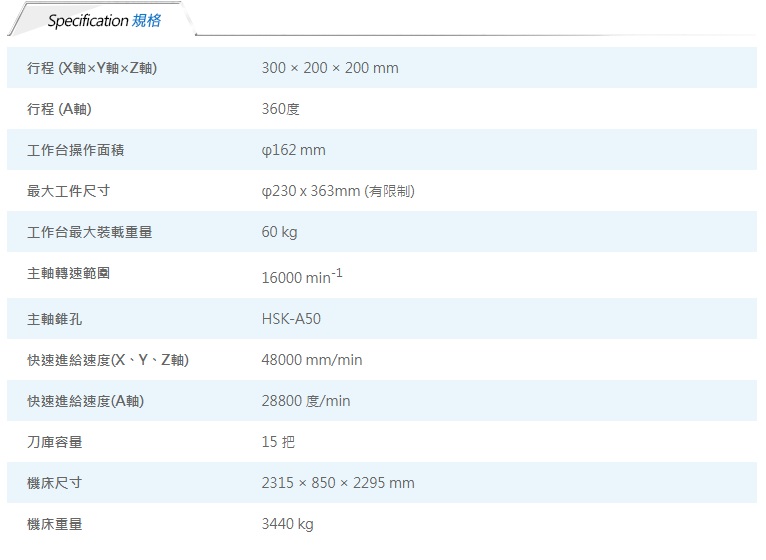Click the 主軸錐孔 label

click(x=54, y=320)
